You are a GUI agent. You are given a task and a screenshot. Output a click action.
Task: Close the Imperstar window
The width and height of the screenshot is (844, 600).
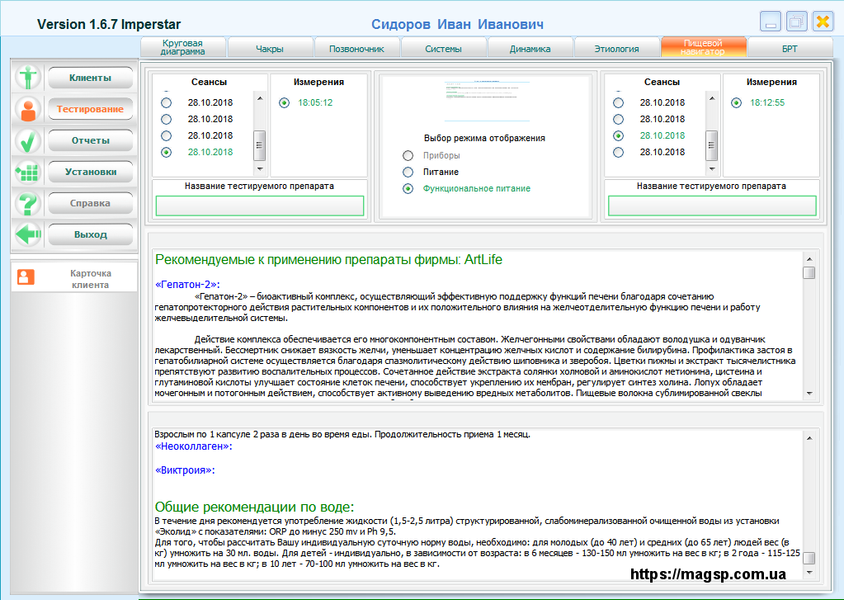click(823, 22)
